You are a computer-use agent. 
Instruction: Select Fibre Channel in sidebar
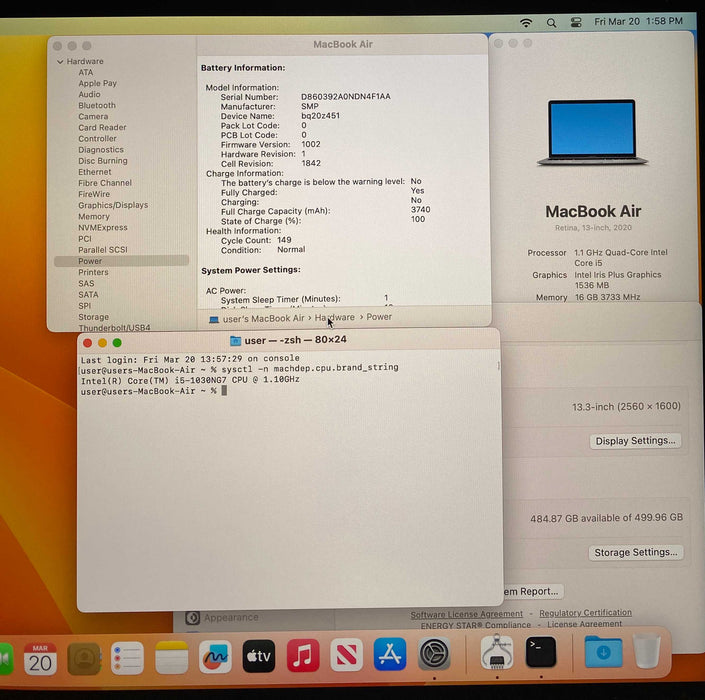(x=105, y=183)
